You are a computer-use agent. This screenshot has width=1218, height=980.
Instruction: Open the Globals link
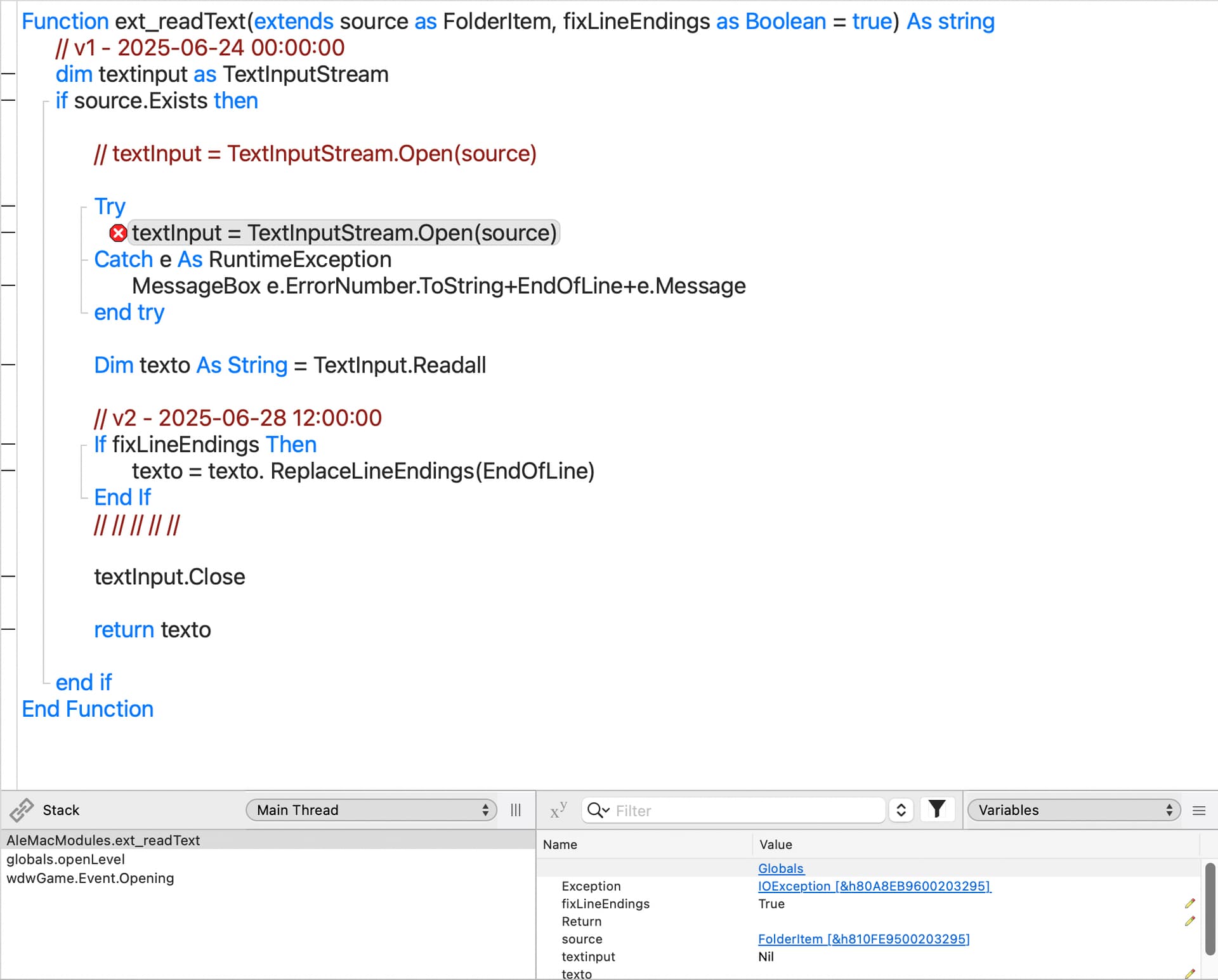point(781,868)
